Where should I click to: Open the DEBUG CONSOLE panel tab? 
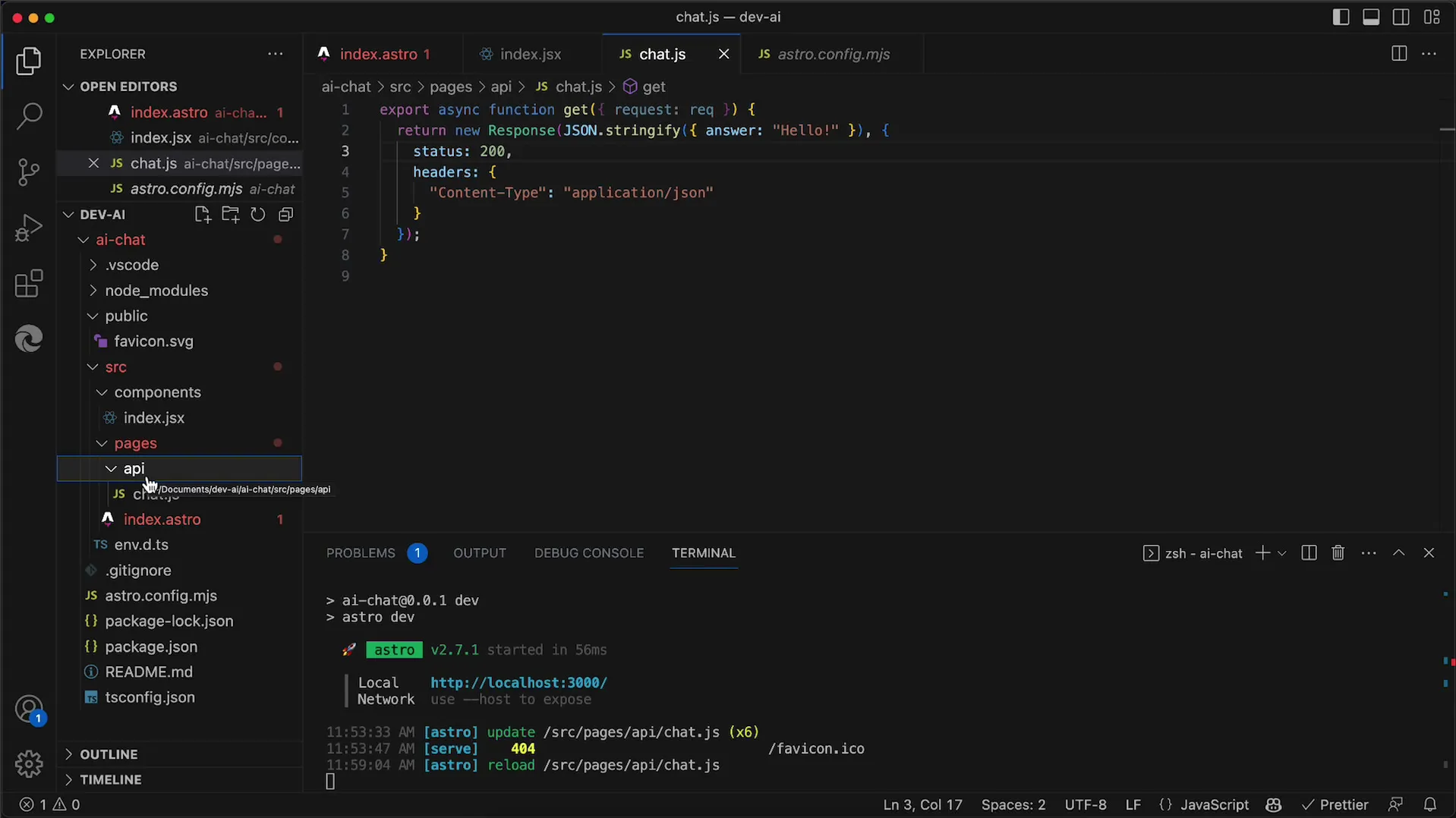click(589, 553)
